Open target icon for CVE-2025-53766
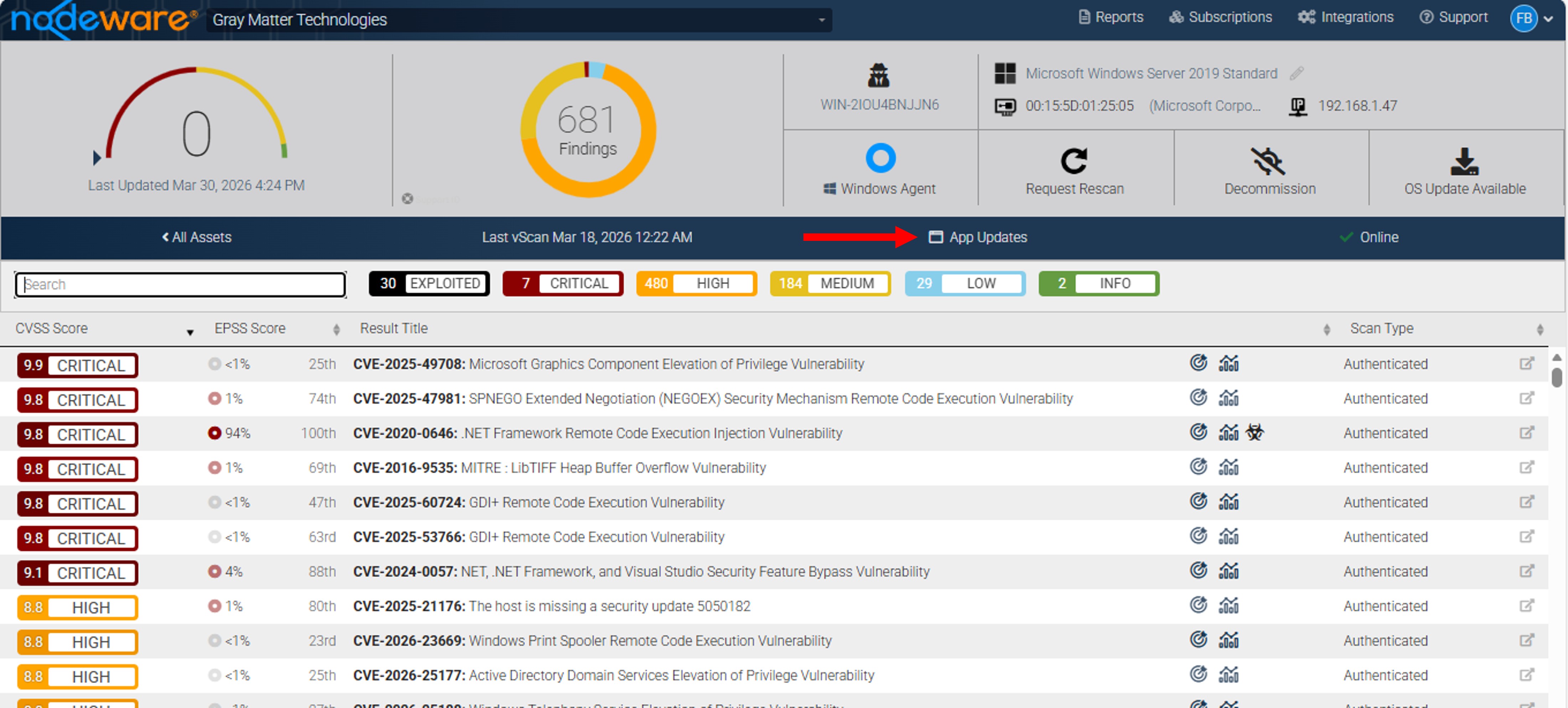Image resolution: width=1568 pixels, height=708 pixels. 1198,536
